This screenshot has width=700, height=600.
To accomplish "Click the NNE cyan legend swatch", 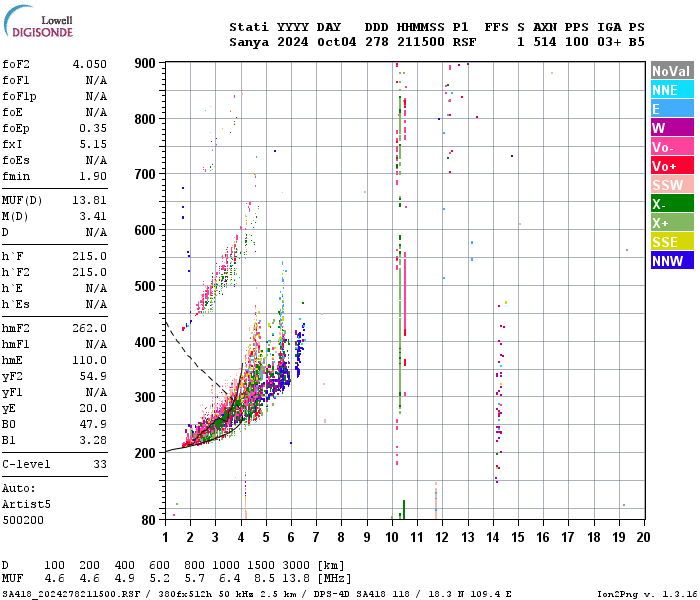I will [671, 90].
